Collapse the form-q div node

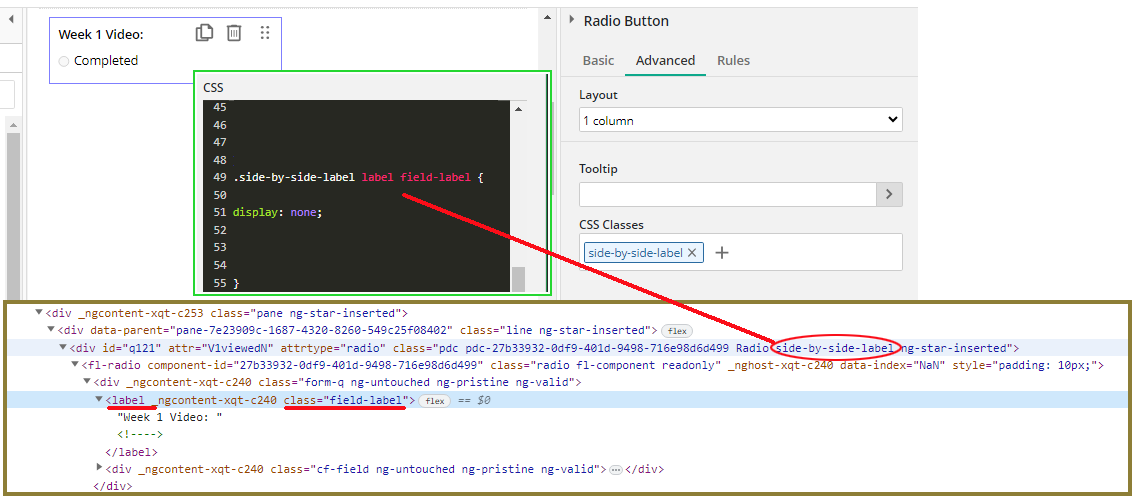coord(86,382)
